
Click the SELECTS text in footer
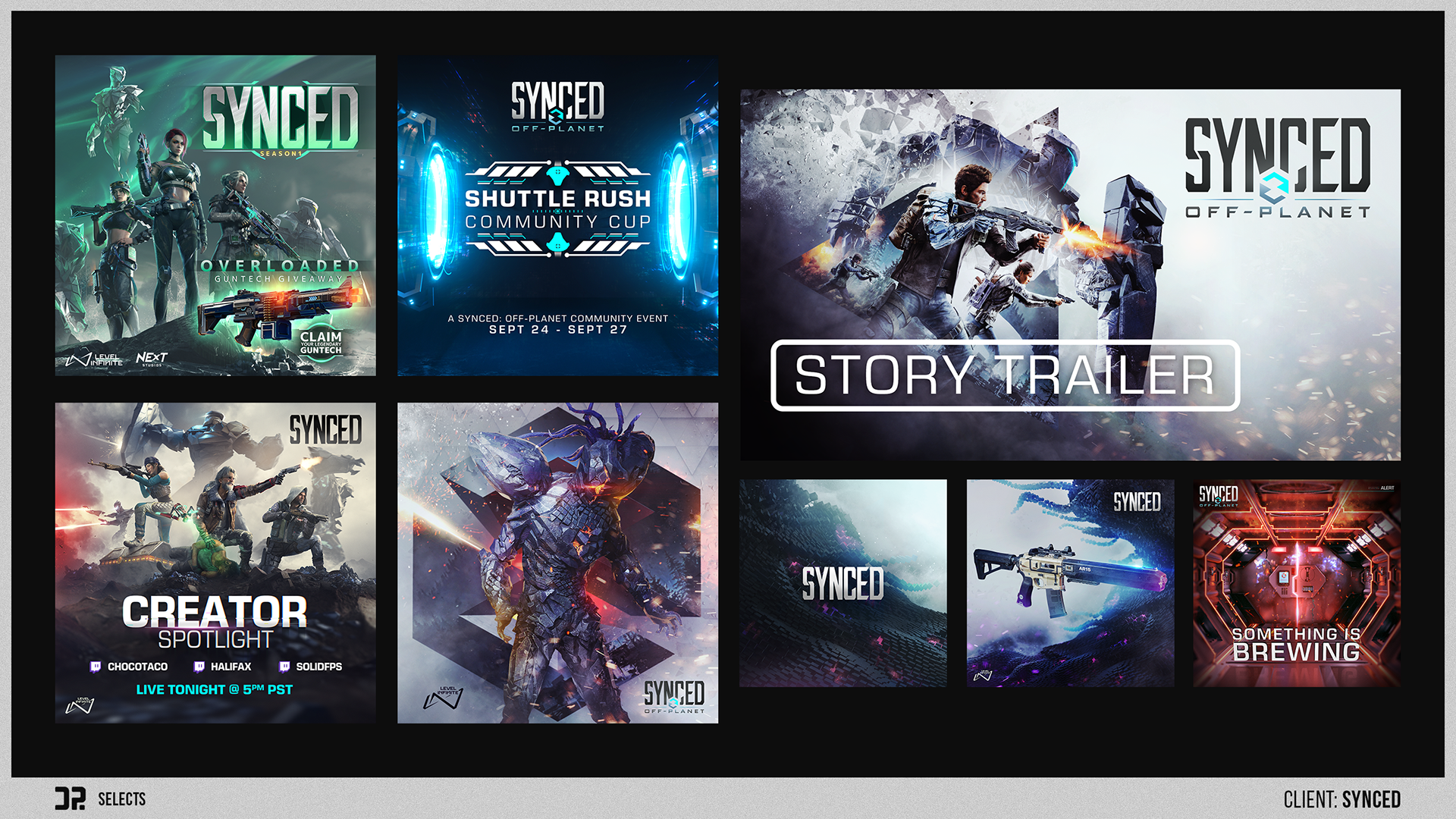pos(121,799)
